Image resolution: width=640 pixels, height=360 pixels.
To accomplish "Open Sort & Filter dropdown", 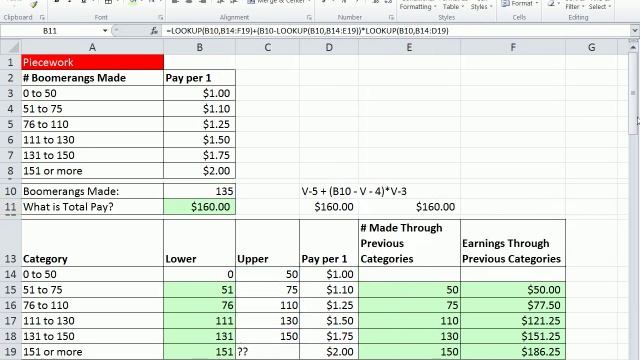I will 574,6.
